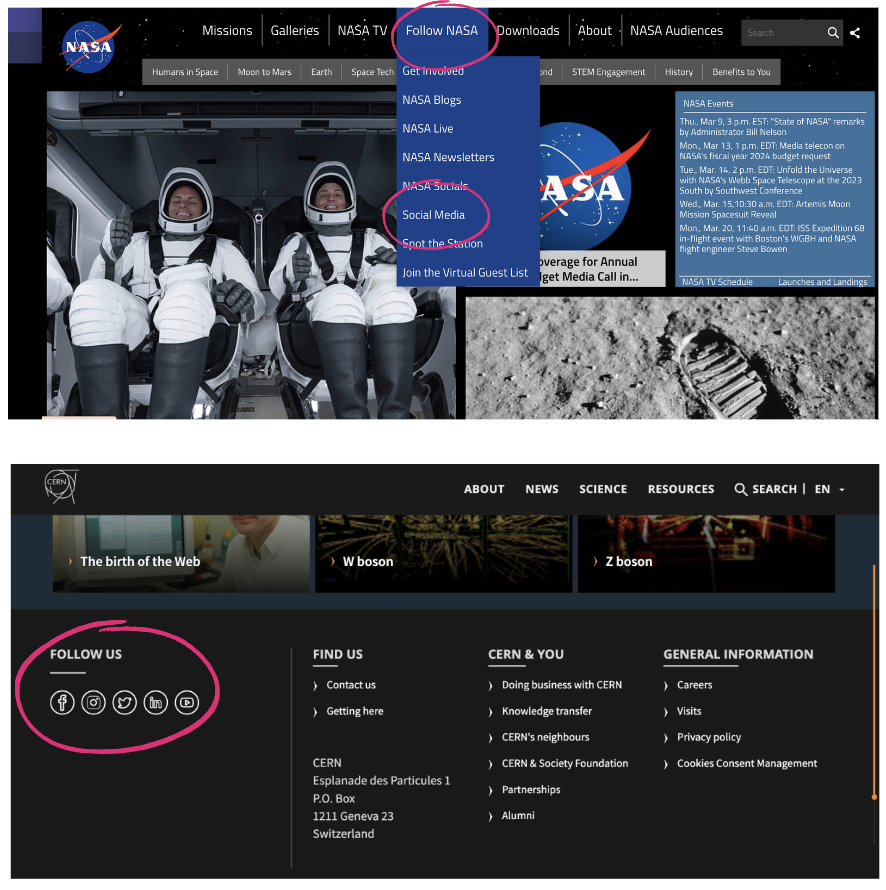Viewport: 886px width, 890px height.
Task: Open the Downloads menu on NASA
Action: [x=528, y=31]
